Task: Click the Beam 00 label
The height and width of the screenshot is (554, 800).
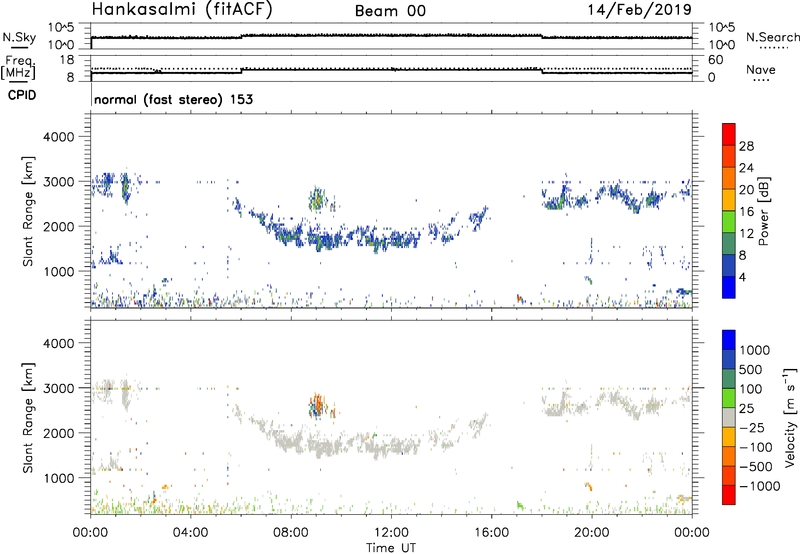Action: [x=390, y=11]
